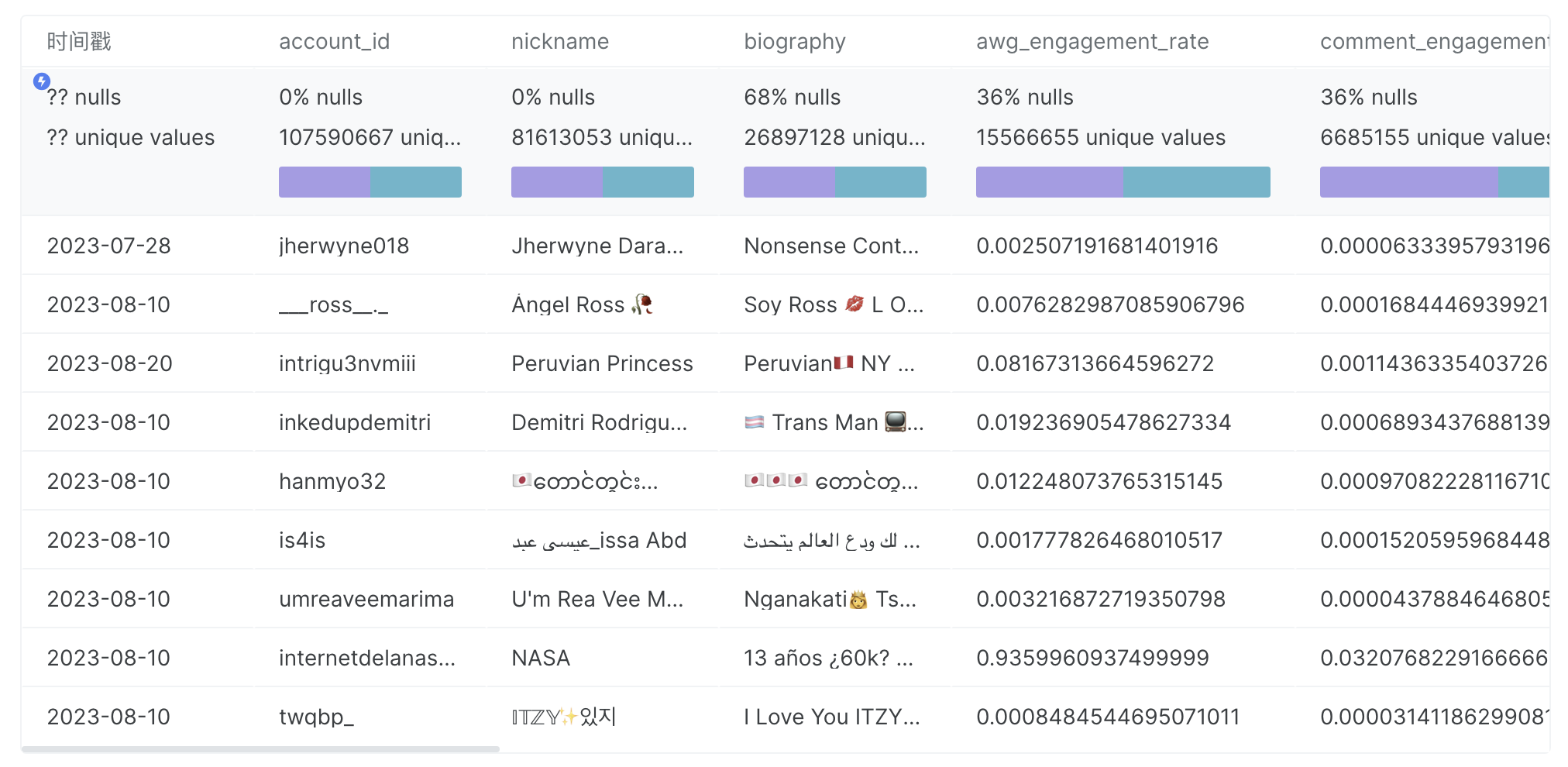Select the biography column header
This screenshot has height=767, width=1568.
pos(794,42)
